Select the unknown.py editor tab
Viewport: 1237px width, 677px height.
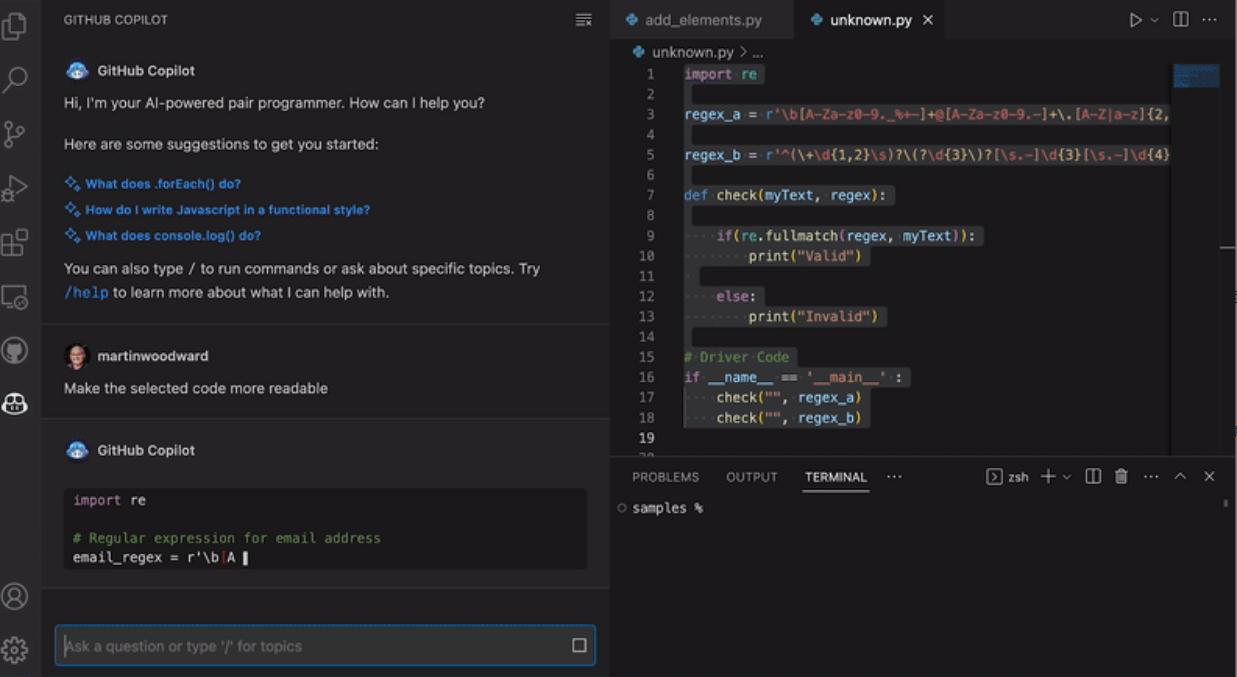870,20
